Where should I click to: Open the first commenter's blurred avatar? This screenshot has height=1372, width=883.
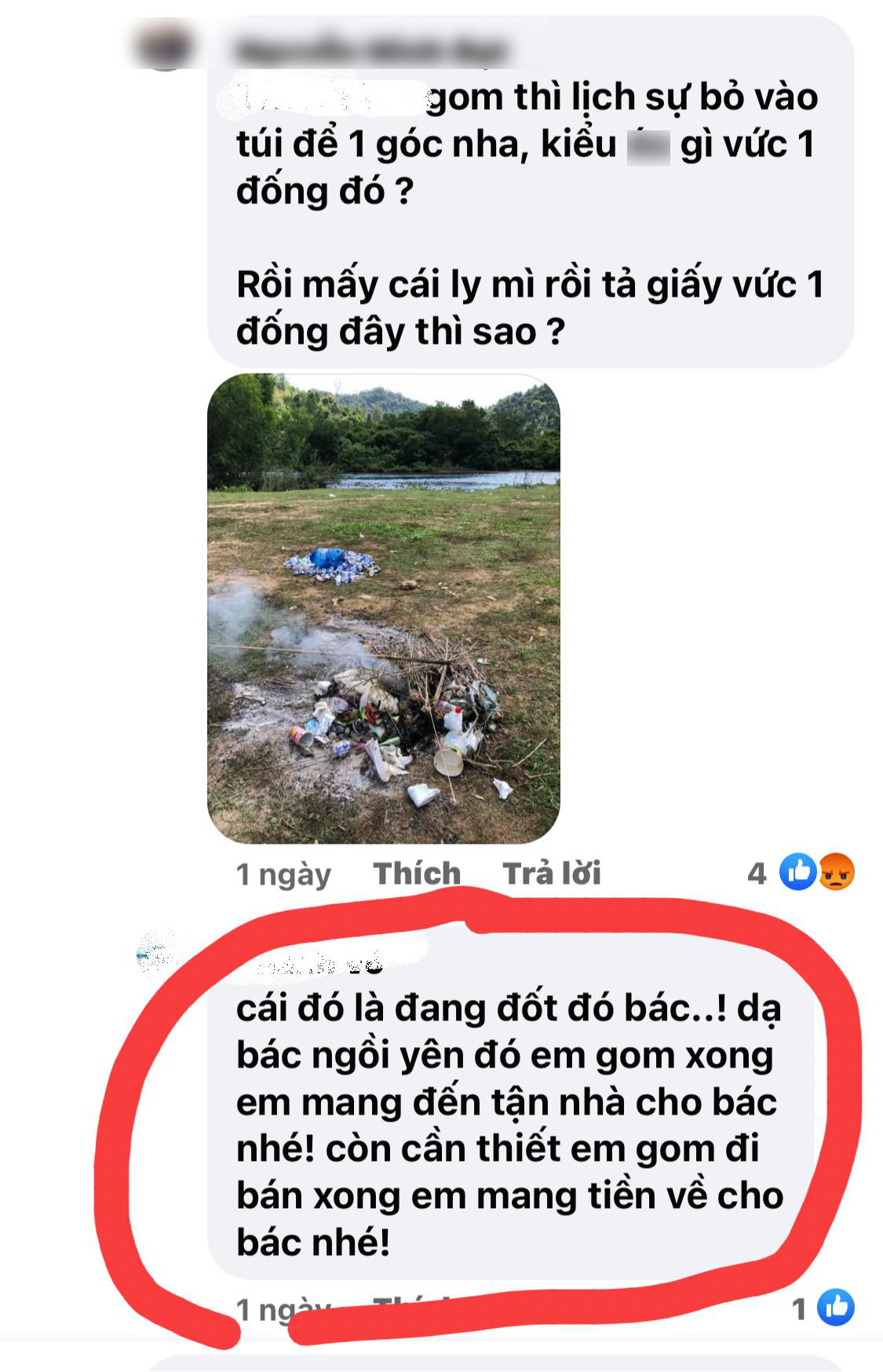pos(165,47)
